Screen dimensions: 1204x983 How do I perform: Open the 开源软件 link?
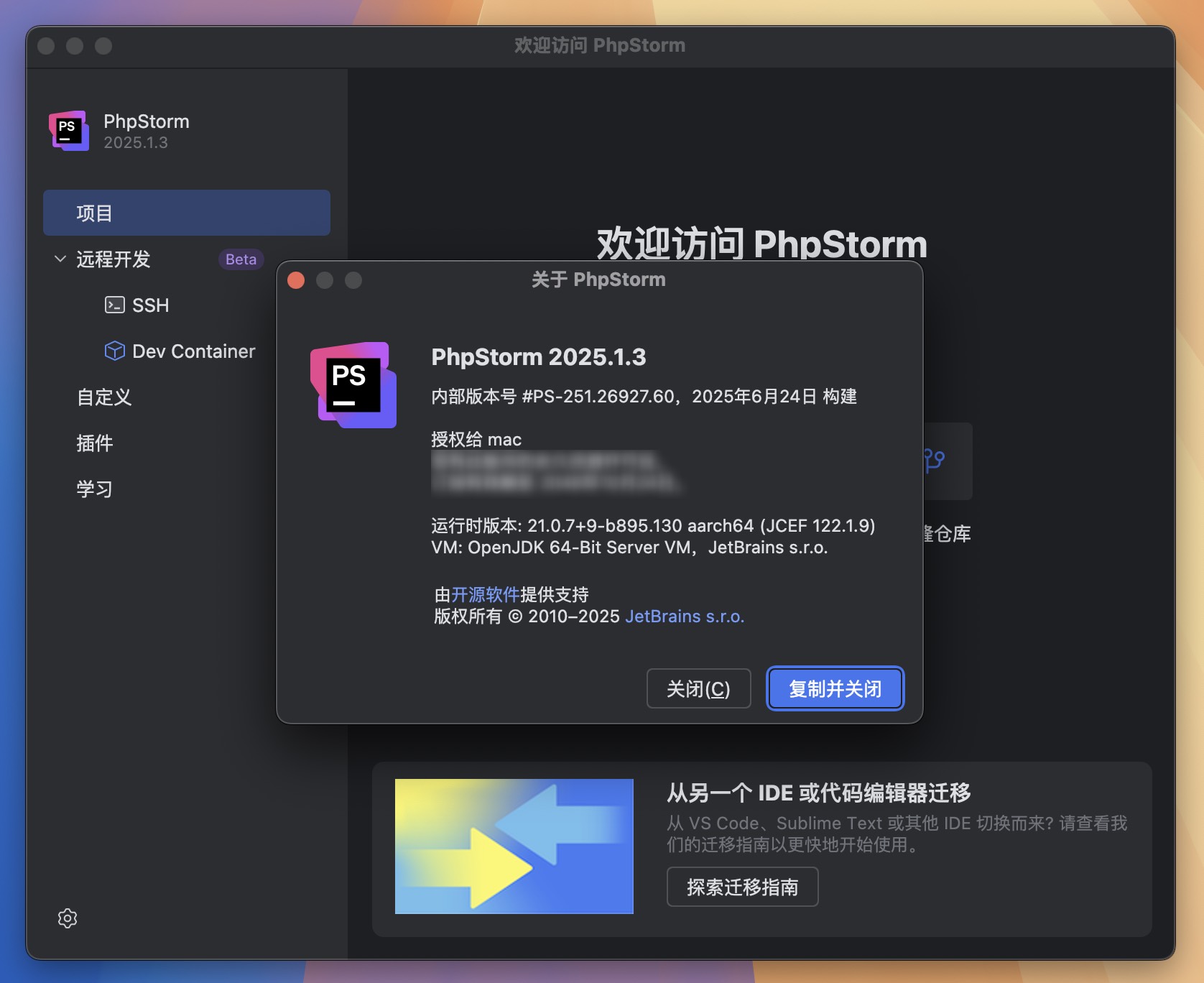coord(486,594)
